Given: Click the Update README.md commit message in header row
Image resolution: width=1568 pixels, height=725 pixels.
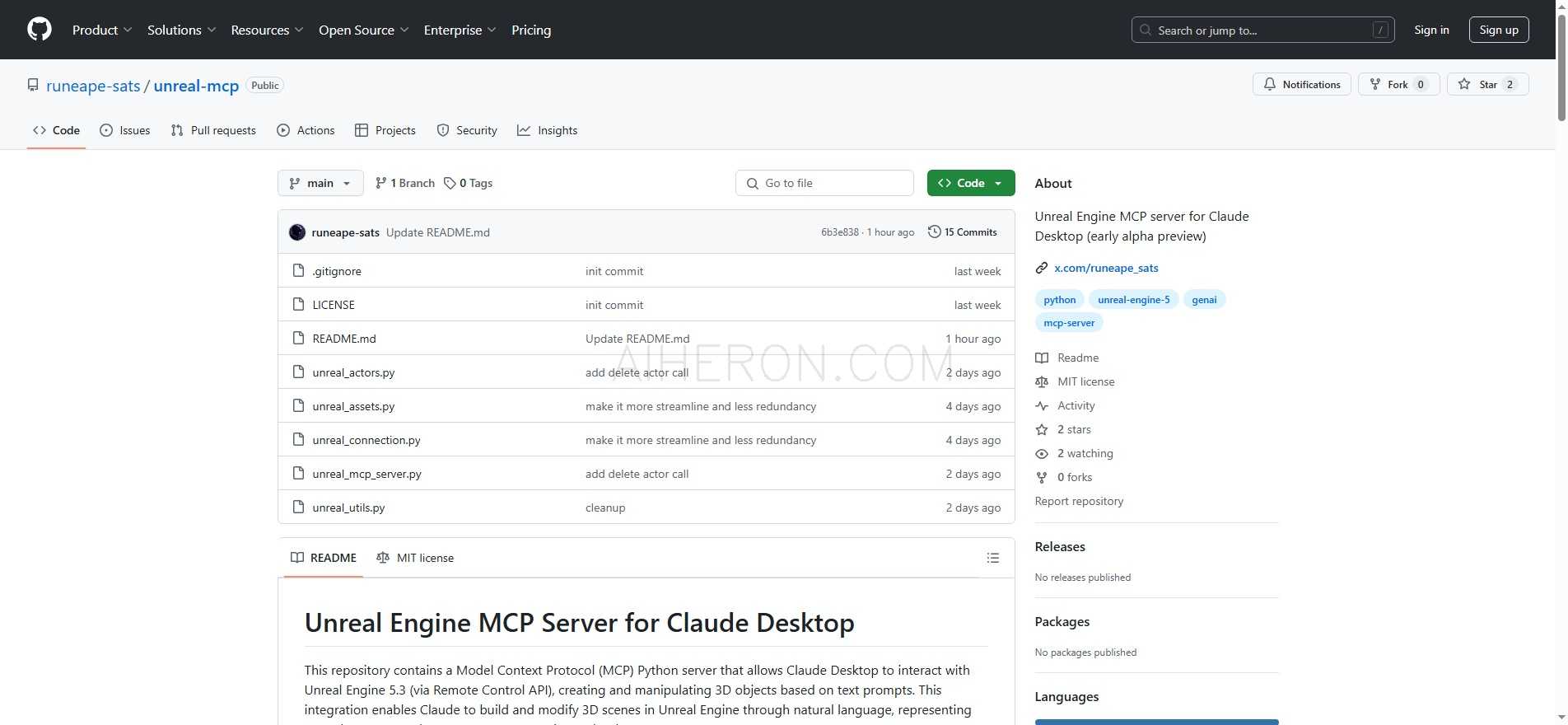Looking at the screenshot, I should 437,232.
